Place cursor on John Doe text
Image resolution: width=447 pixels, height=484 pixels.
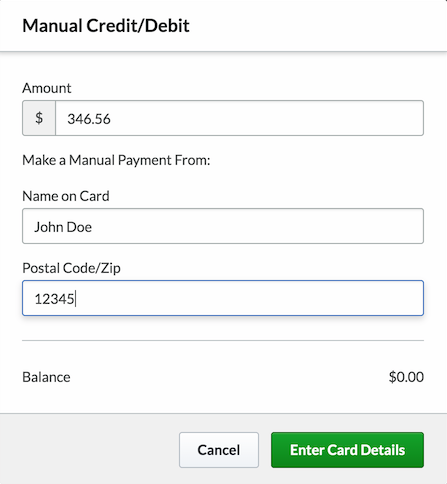pos(63,227)
